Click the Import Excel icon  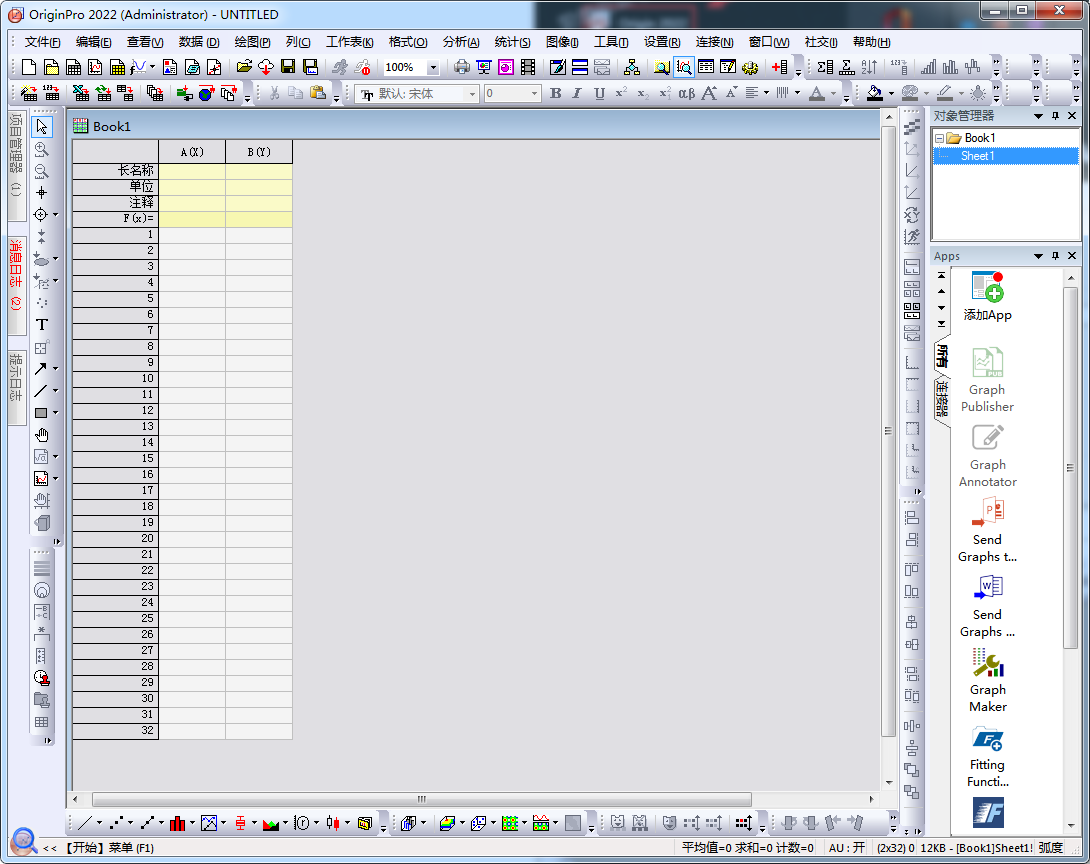click(81, 93)
